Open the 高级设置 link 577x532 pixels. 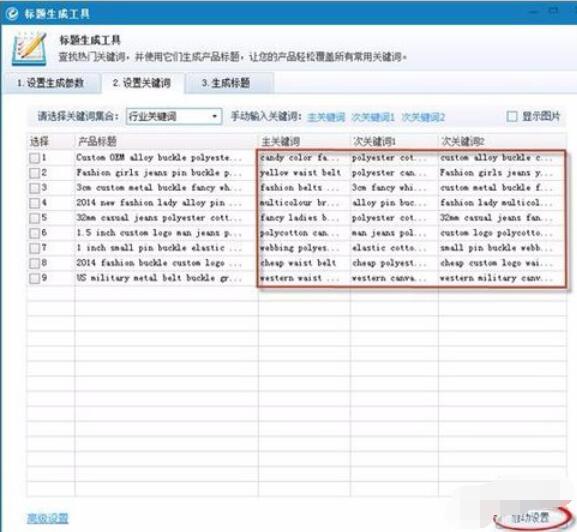pos(47,518)
